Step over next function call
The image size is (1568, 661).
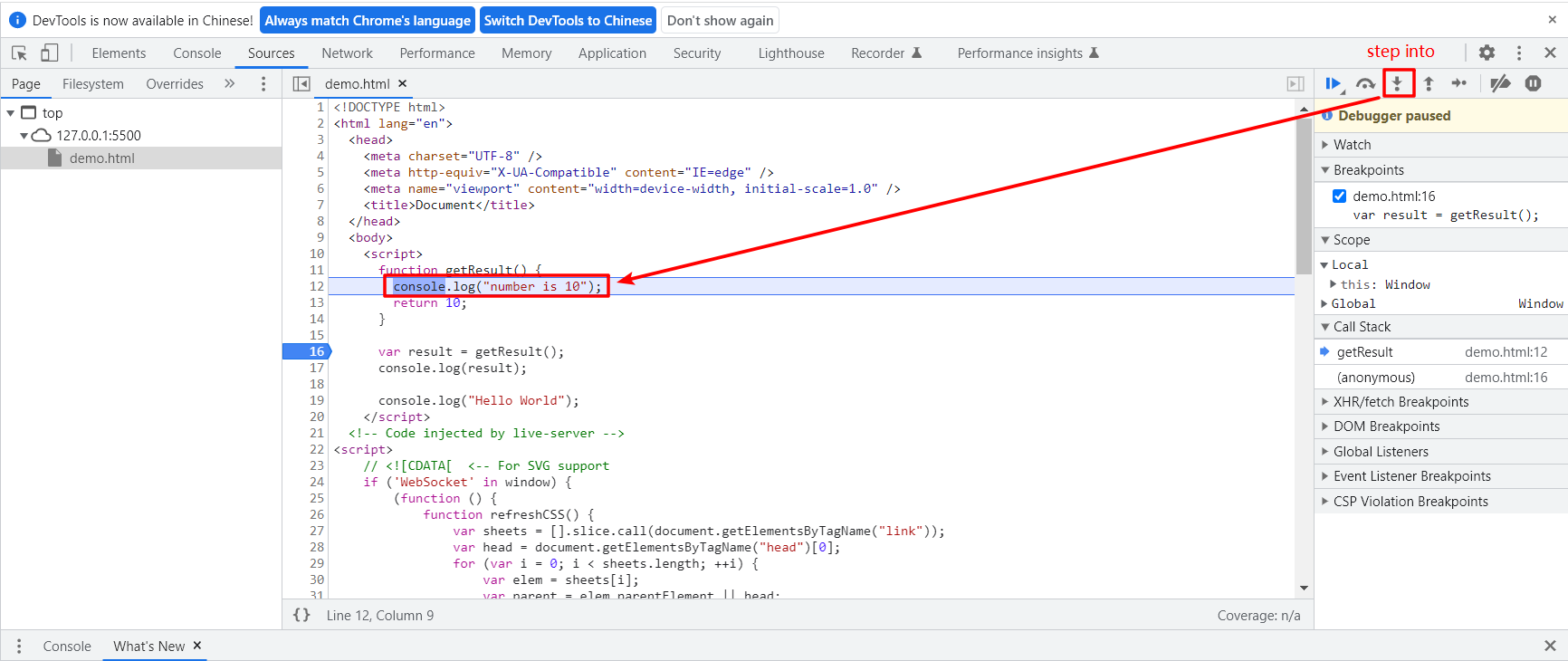1365,83
